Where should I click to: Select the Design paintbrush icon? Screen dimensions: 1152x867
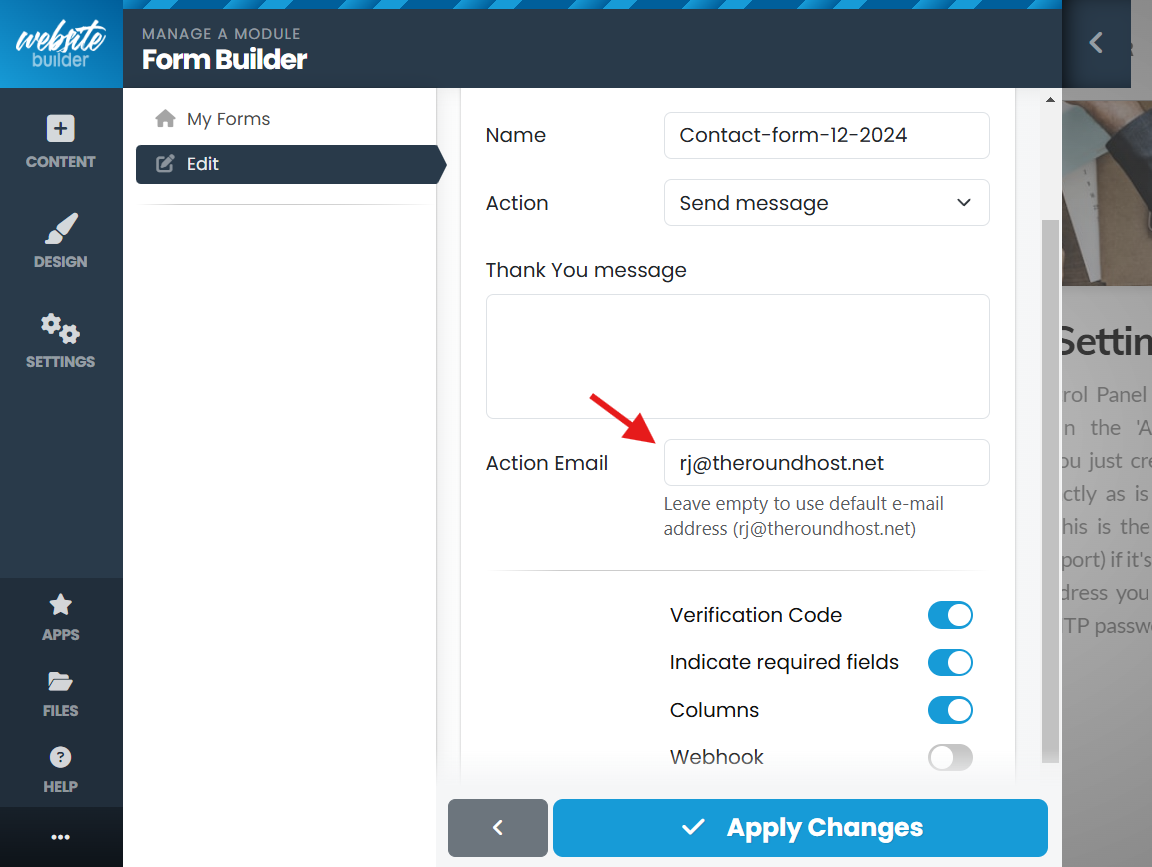[60, 240]
